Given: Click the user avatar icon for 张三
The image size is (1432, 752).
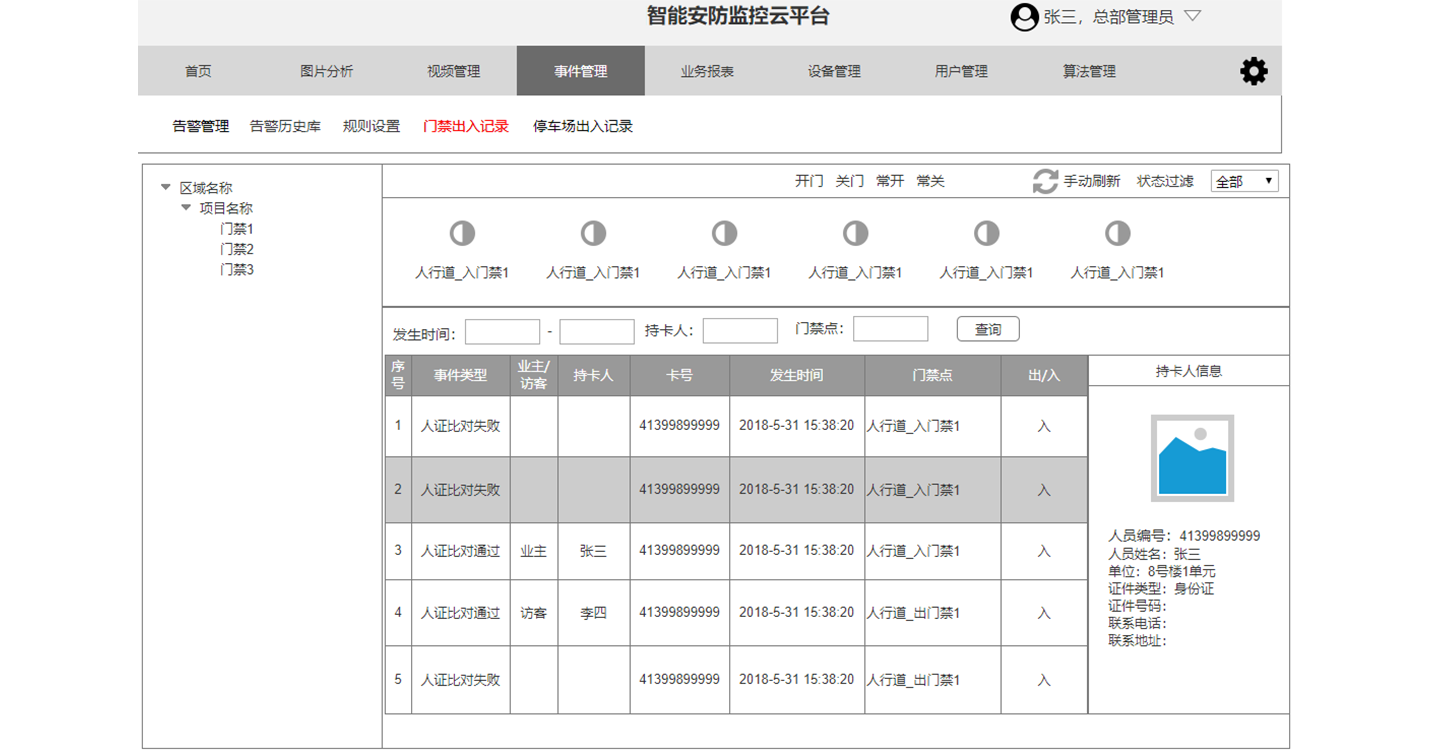Looking at the screenshot, I should coord(1024,17).
